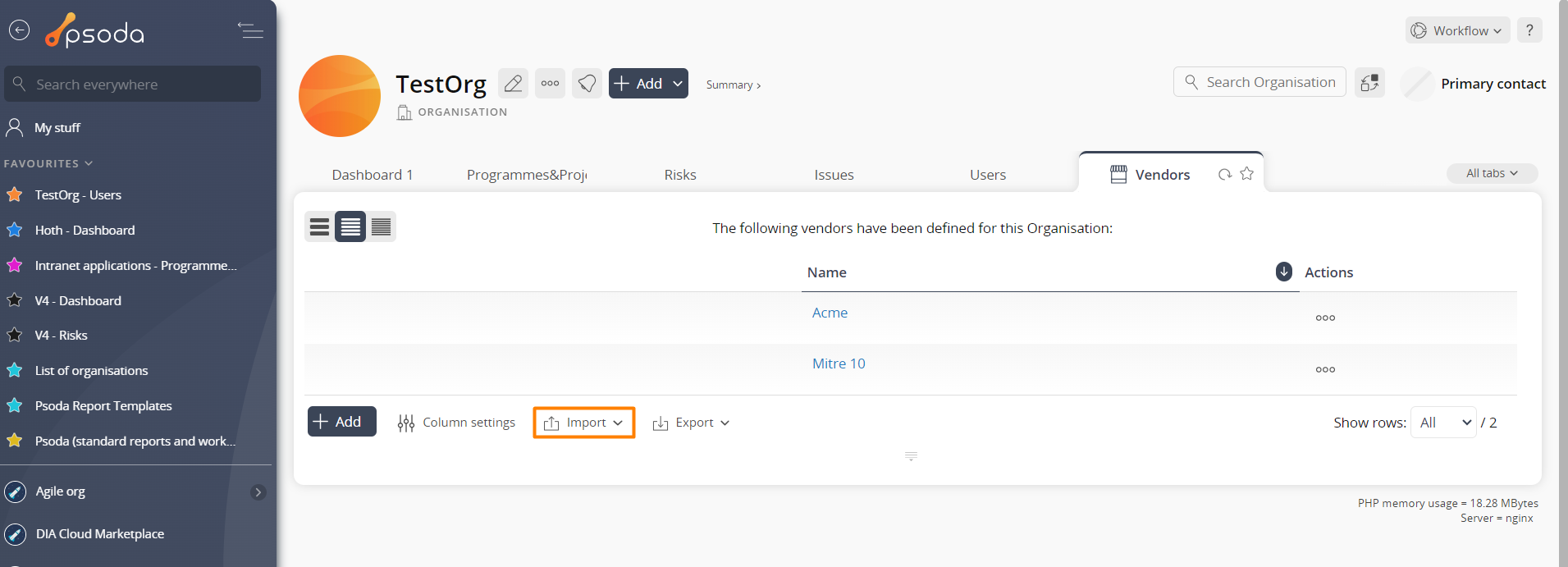Open the Hoth - Dashboard favourite
This screenshot has width=1568, height=567.
85,231
